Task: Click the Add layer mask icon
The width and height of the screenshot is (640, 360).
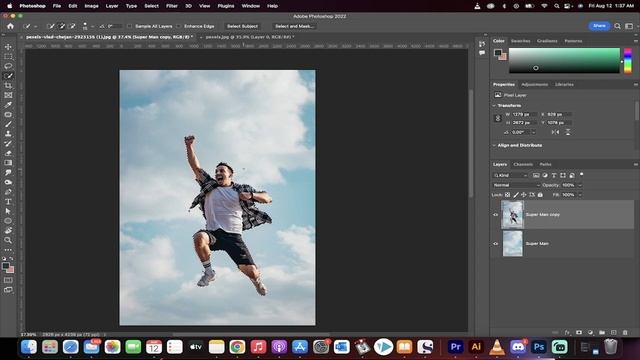Action: point(579,333)
